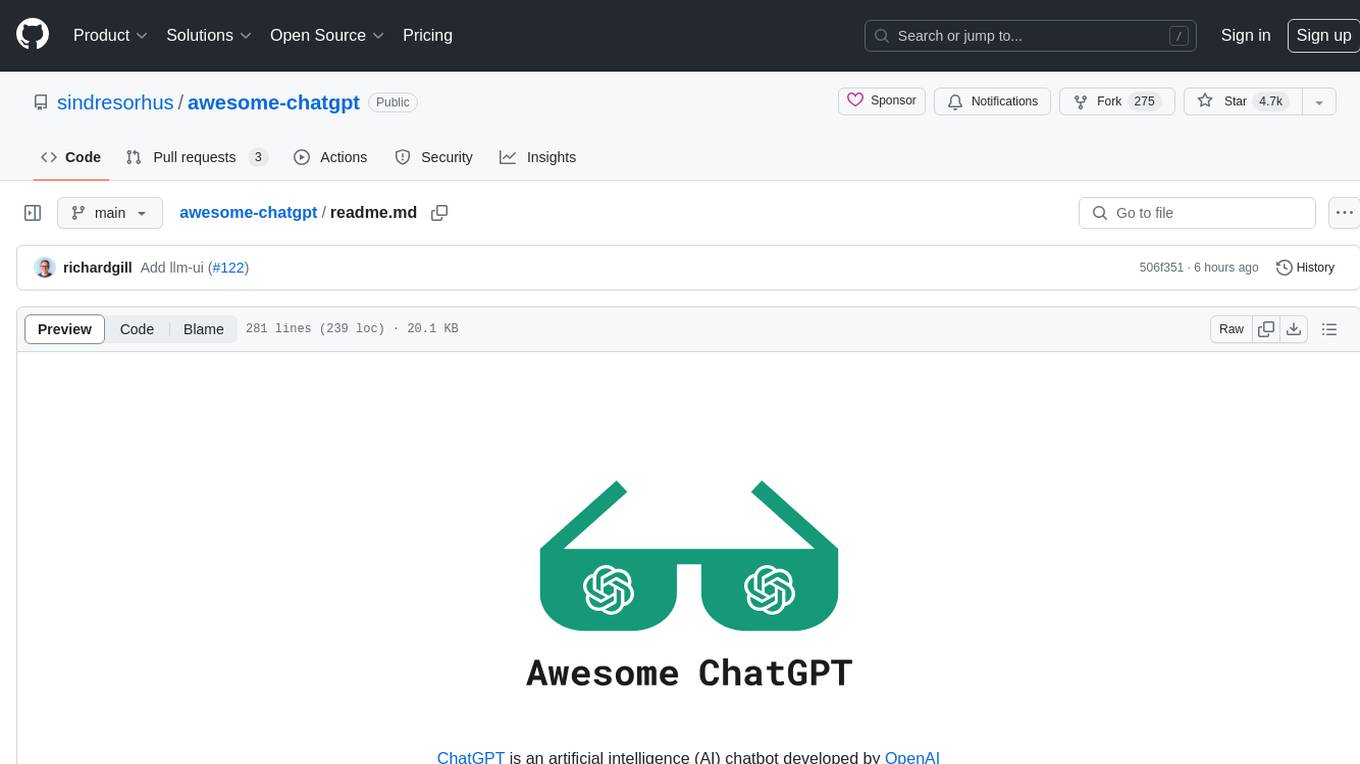1360x764 pixels.
Task: Select the Blame view
Action: pyautogui.click(x=203, y=329)
